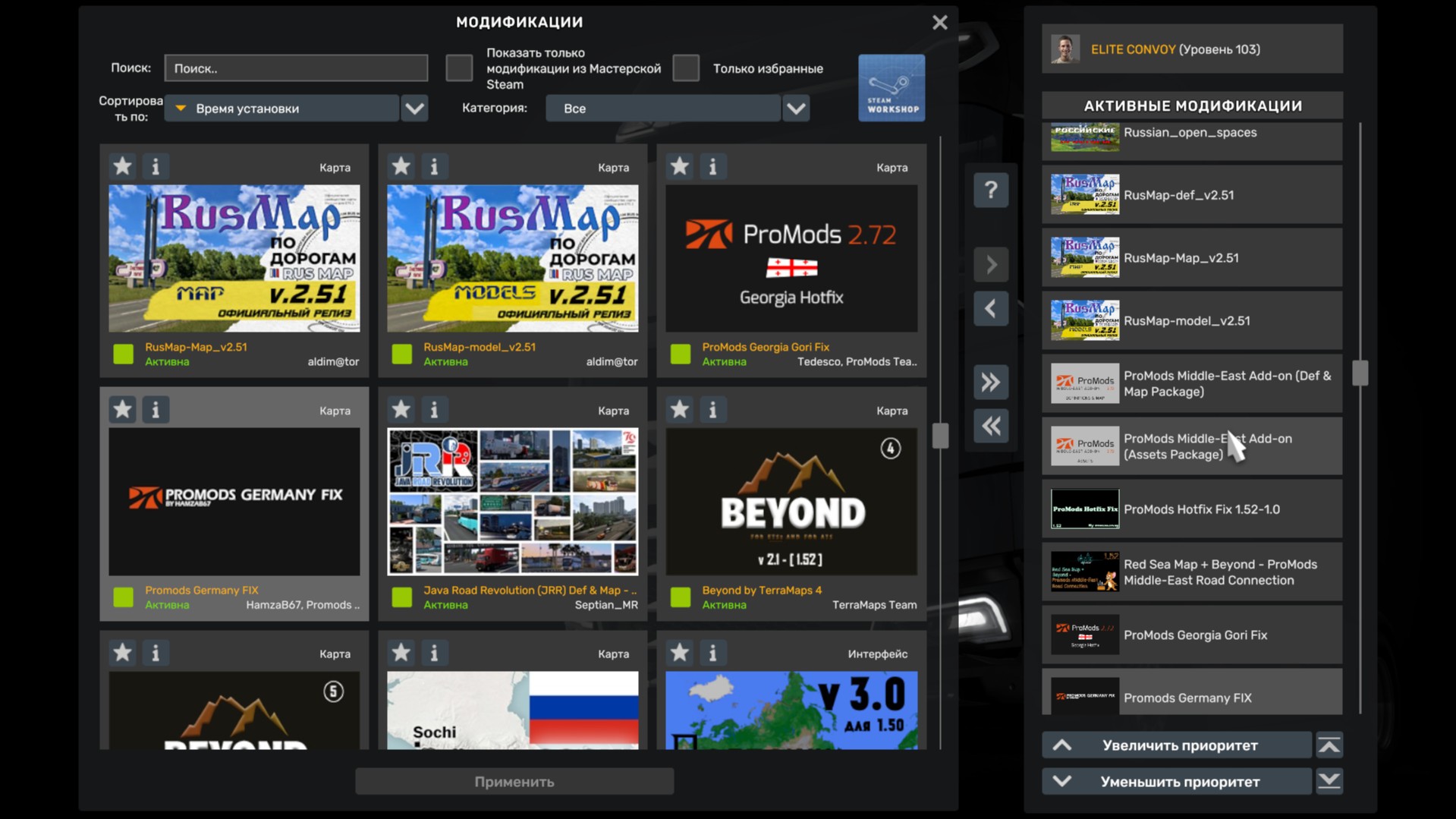Star the Java Road Revolution mod
Image resolution: width=1456 pixels, height=819 pixels.
[x=401, y=410]
